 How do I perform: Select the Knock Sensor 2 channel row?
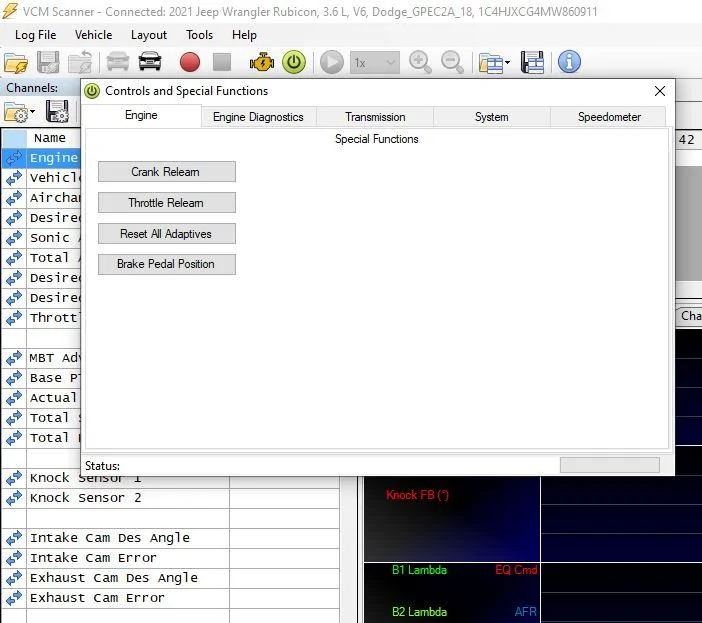170,498
